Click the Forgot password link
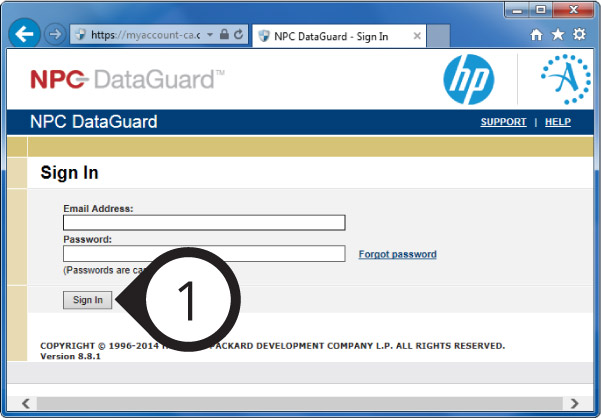The width and height of the screenshot is (601, 418). (x=397, y=254)
